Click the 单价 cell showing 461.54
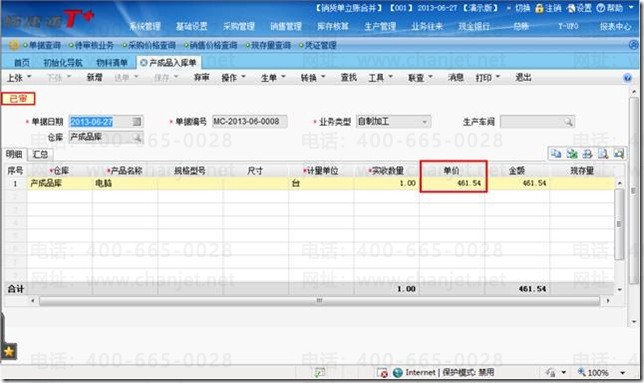The width and height of the screenshot is (644, 383). tap(453, 183)
